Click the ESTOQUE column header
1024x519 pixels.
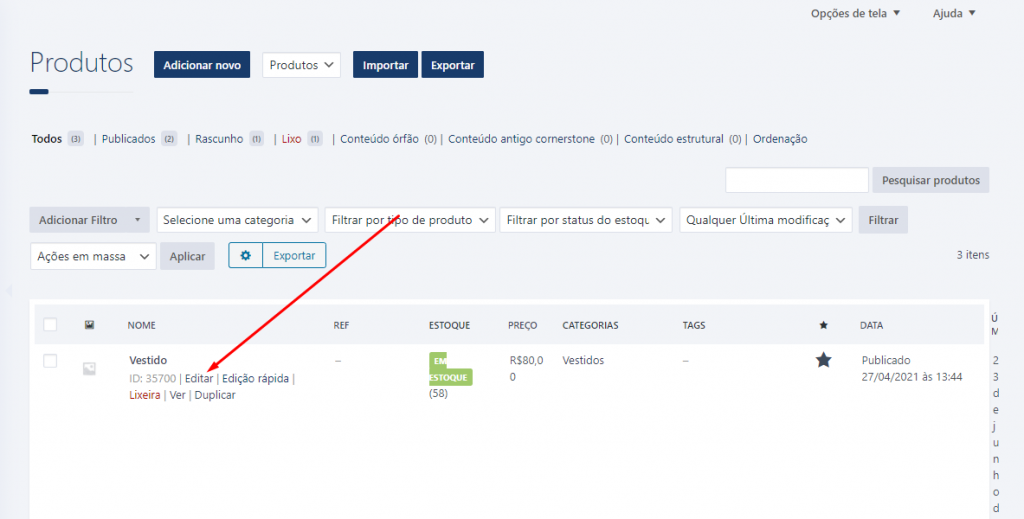click(x=449, y=325)
